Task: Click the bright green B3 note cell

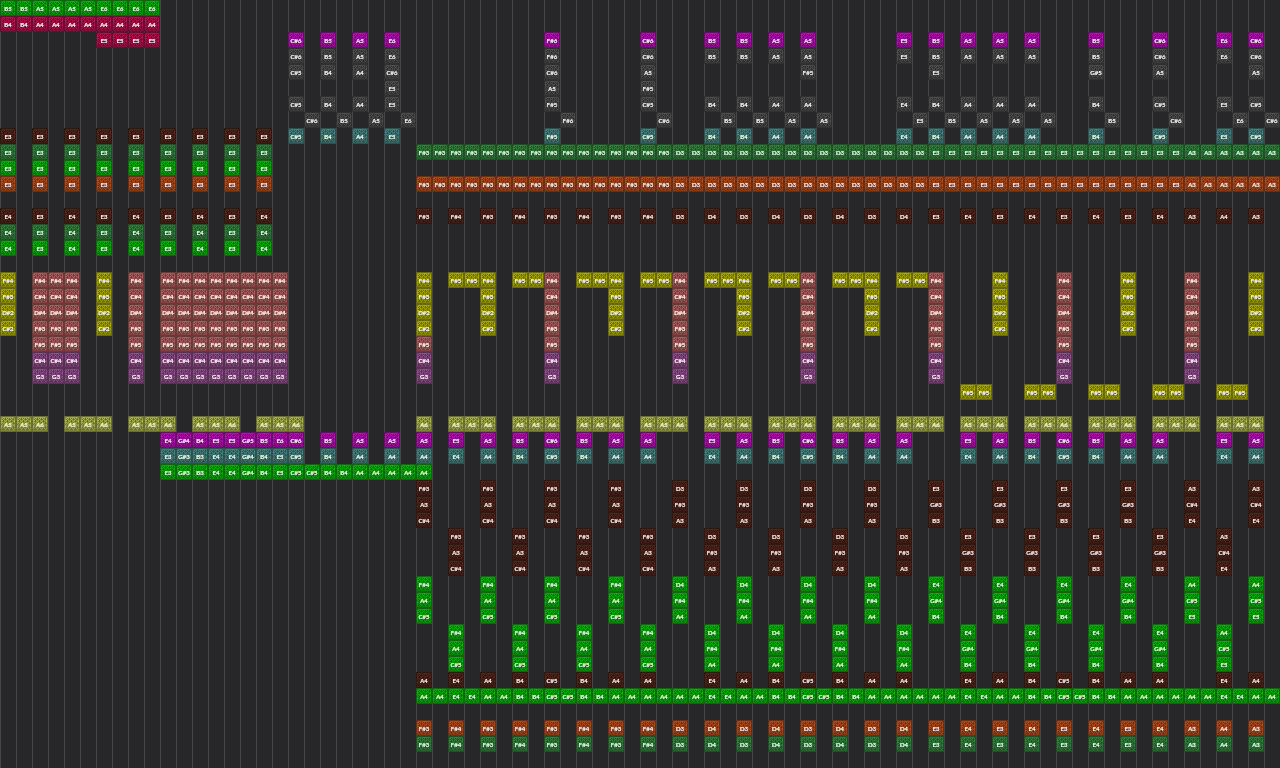Action: point(200,472)
